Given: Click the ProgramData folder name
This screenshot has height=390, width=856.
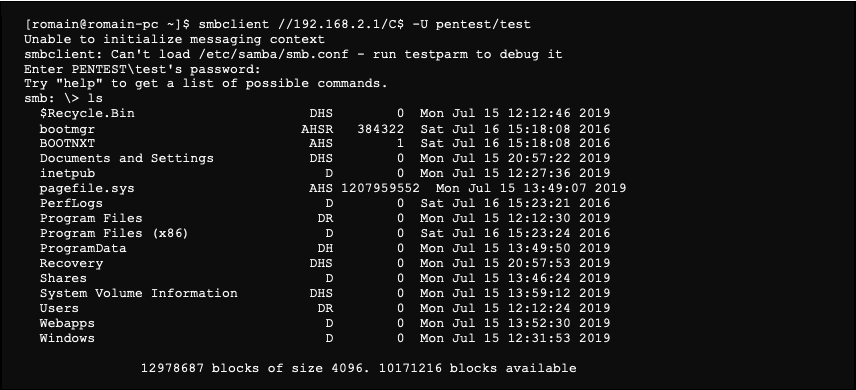Looking at the screenshot, I should pos(83,249).
